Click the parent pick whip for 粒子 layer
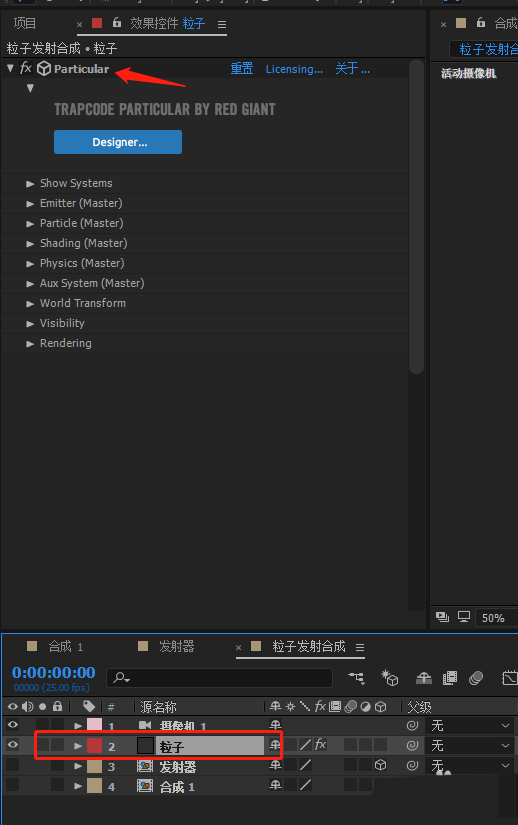The image size is (518, 825). pyautogui.click(x=412, y=746)
